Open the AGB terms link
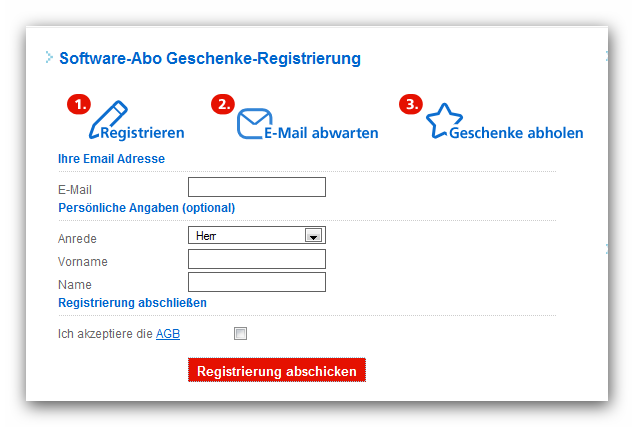The height and width of the screenshot is (427, 634). tap(167, 333)
